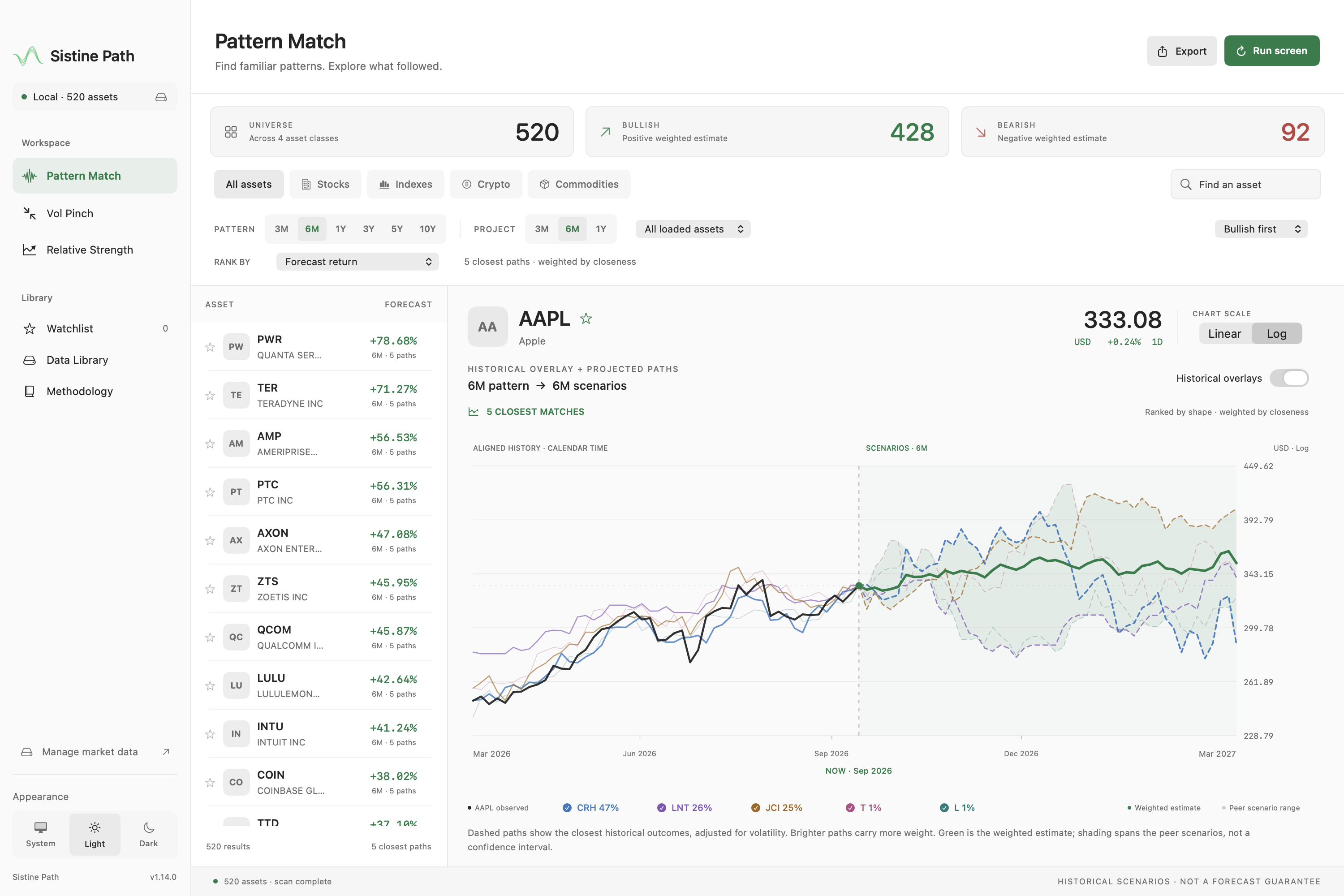The width and height of the screenshot is (1344, 896).
Task: Click the magnifier icon in the search box
Action: pos(1186,184)
